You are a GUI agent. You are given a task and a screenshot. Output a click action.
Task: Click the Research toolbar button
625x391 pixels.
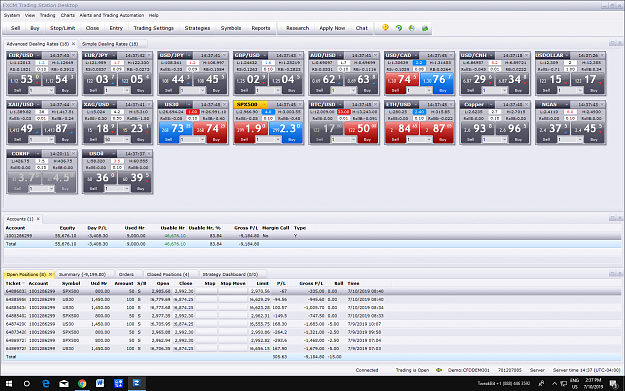pos(297,28)
